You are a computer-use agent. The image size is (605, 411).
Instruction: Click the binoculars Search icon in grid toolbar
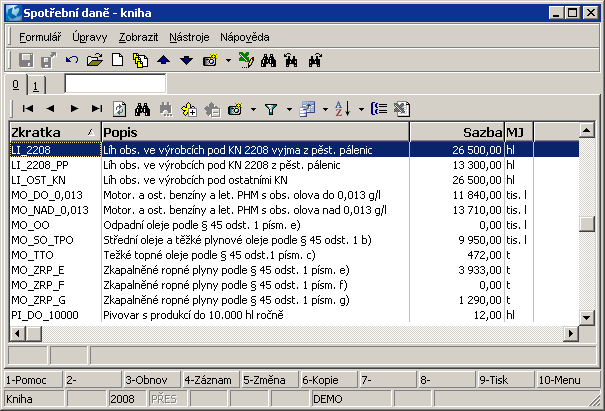(142, 109)
